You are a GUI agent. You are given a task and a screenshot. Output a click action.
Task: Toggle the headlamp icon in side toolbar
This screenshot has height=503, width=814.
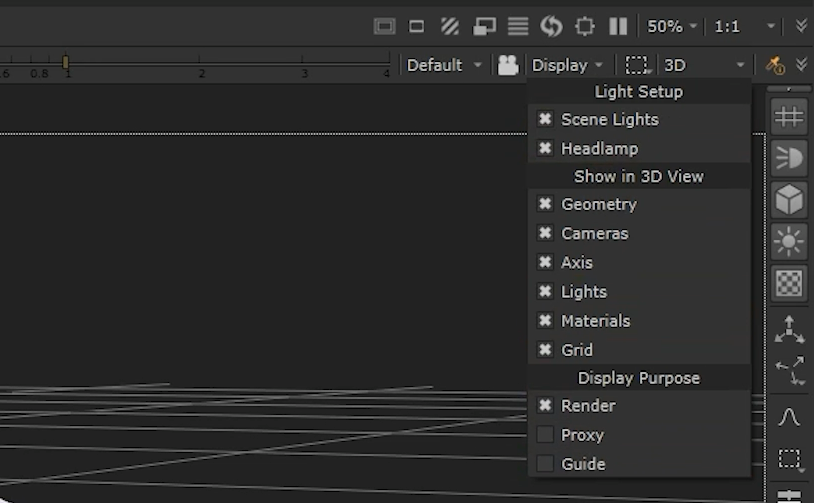[789, 158]
